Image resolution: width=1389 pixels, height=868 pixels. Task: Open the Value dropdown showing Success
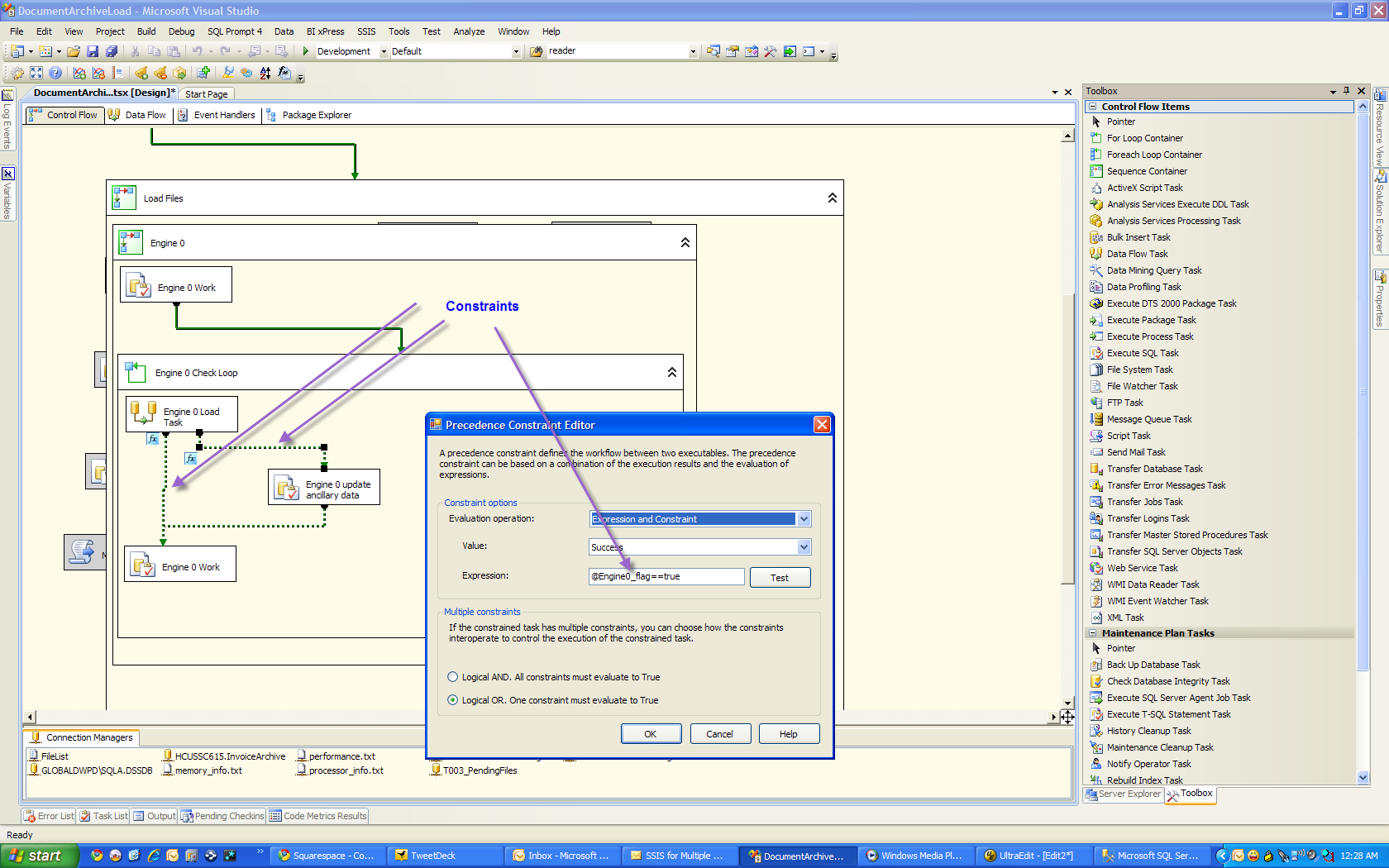pos(804,547)
